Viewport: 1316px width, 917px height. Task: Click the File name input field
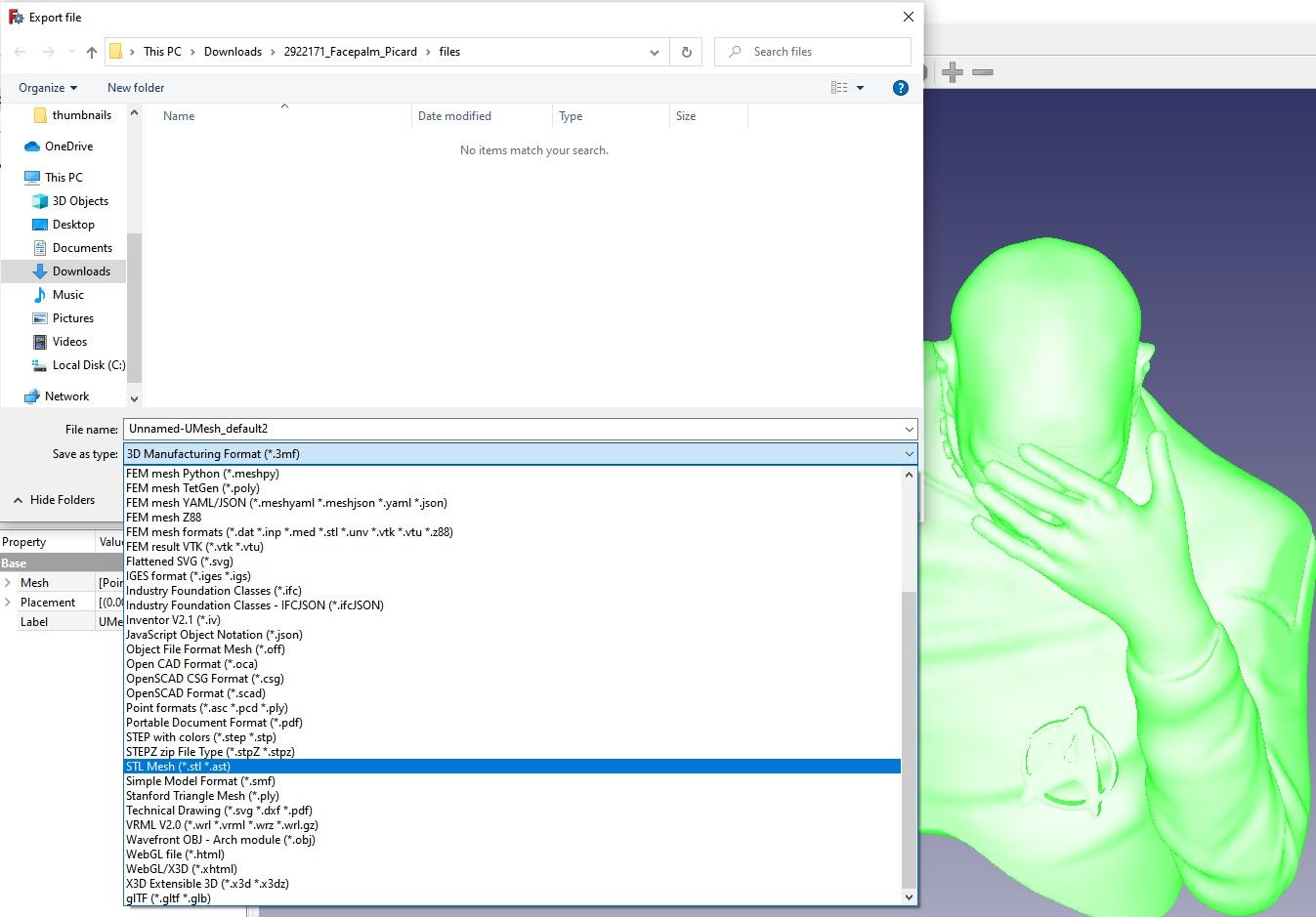click(x=513, y=429)
